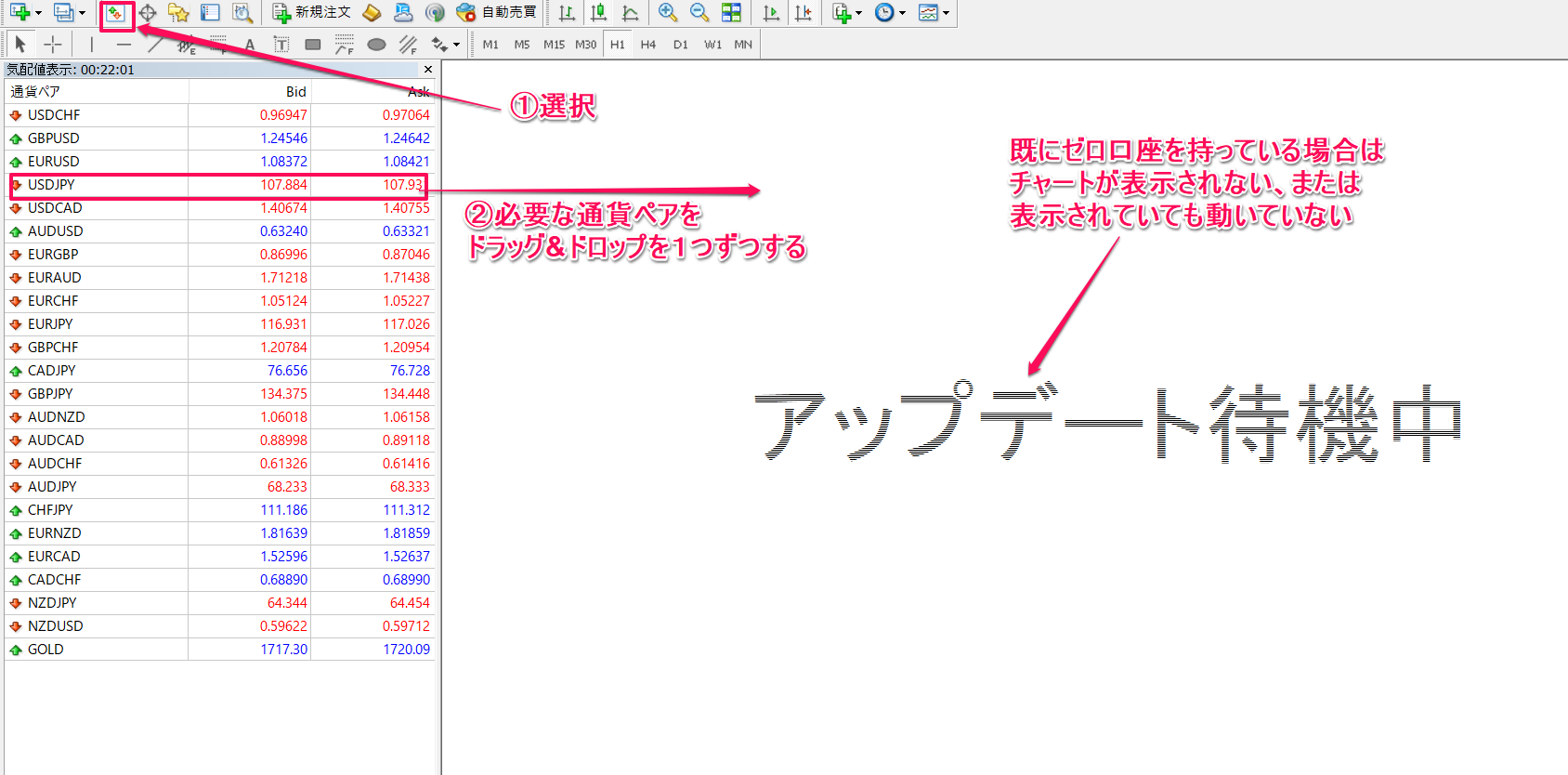The image size is (1568, 775).
Task: Expand the periods clock dropdown arrow
Action: click(x=902, y=13)
